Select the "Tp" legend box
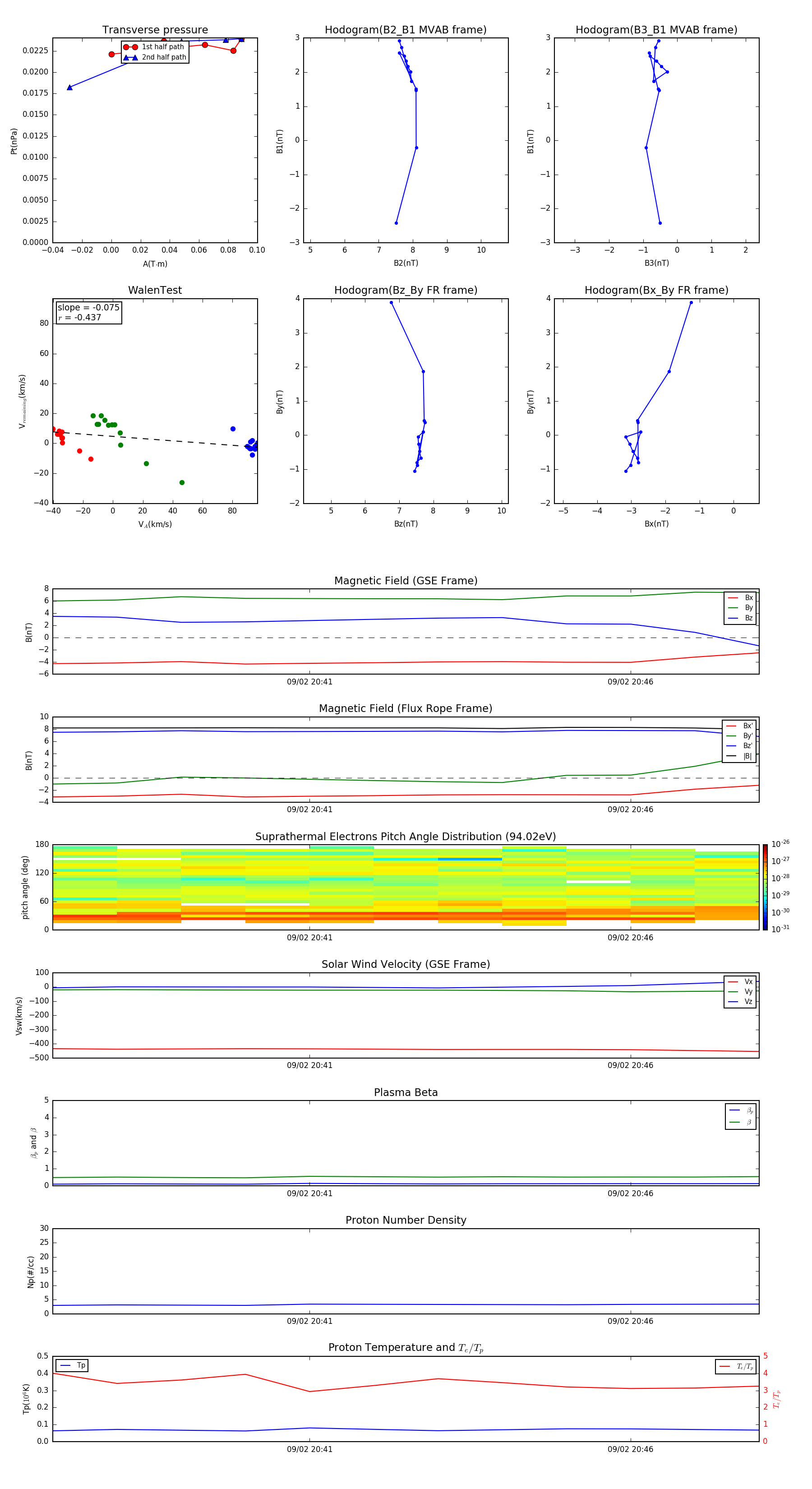This screenshot has width=812, height=1489. pos(72,1366)
